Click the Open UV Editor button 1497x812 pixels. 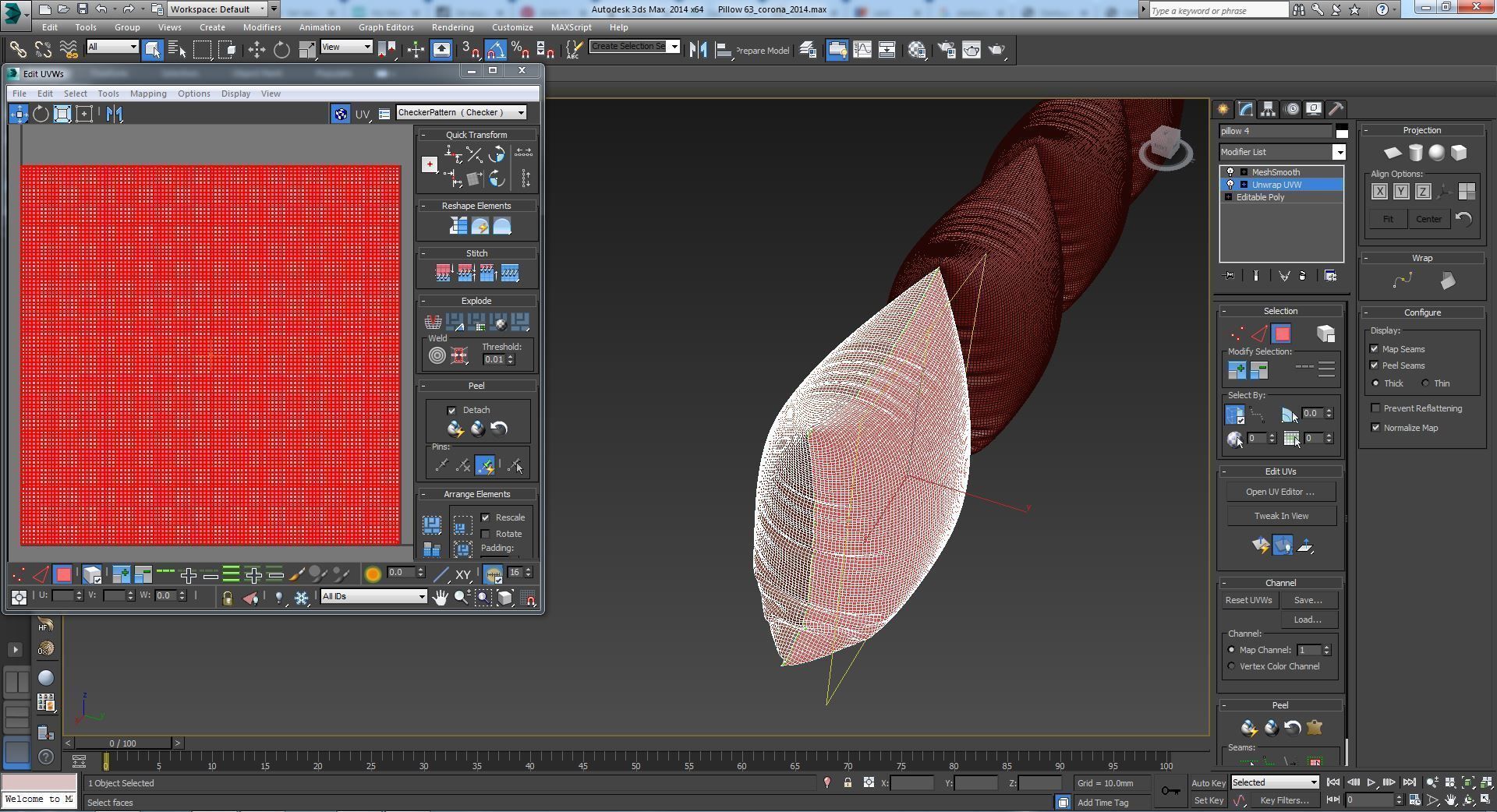click(1280, 492)
